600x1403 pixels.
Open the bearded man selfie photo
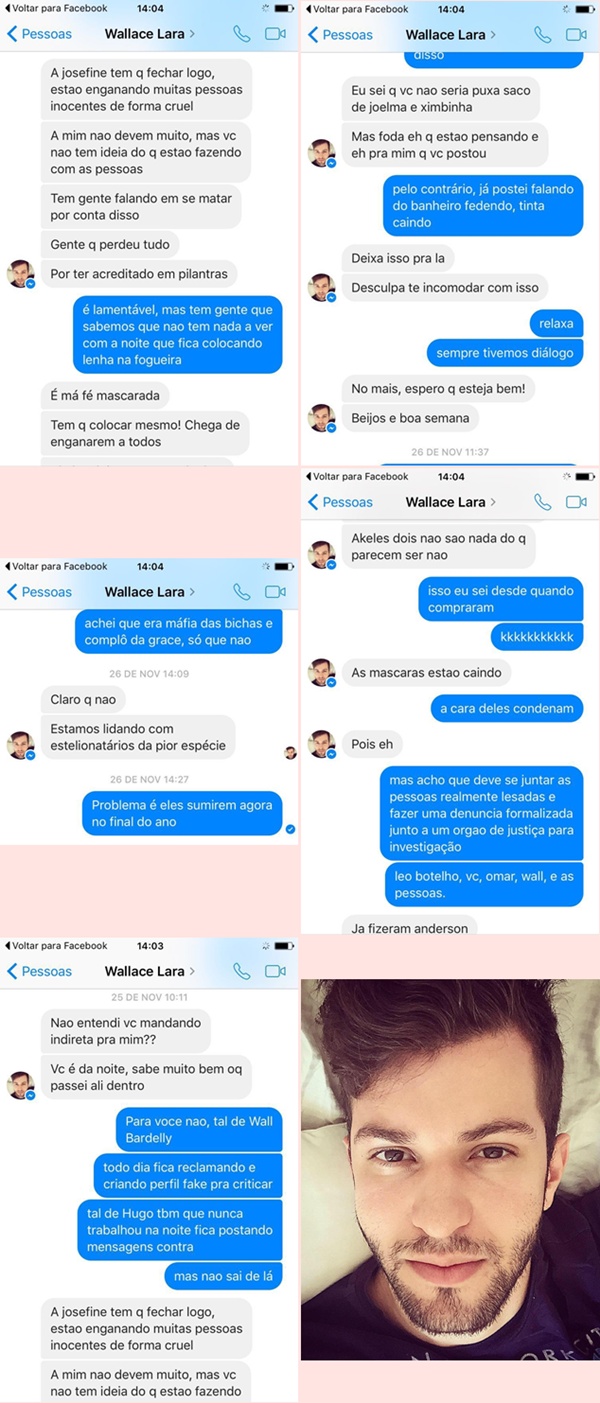[450, 1169]
